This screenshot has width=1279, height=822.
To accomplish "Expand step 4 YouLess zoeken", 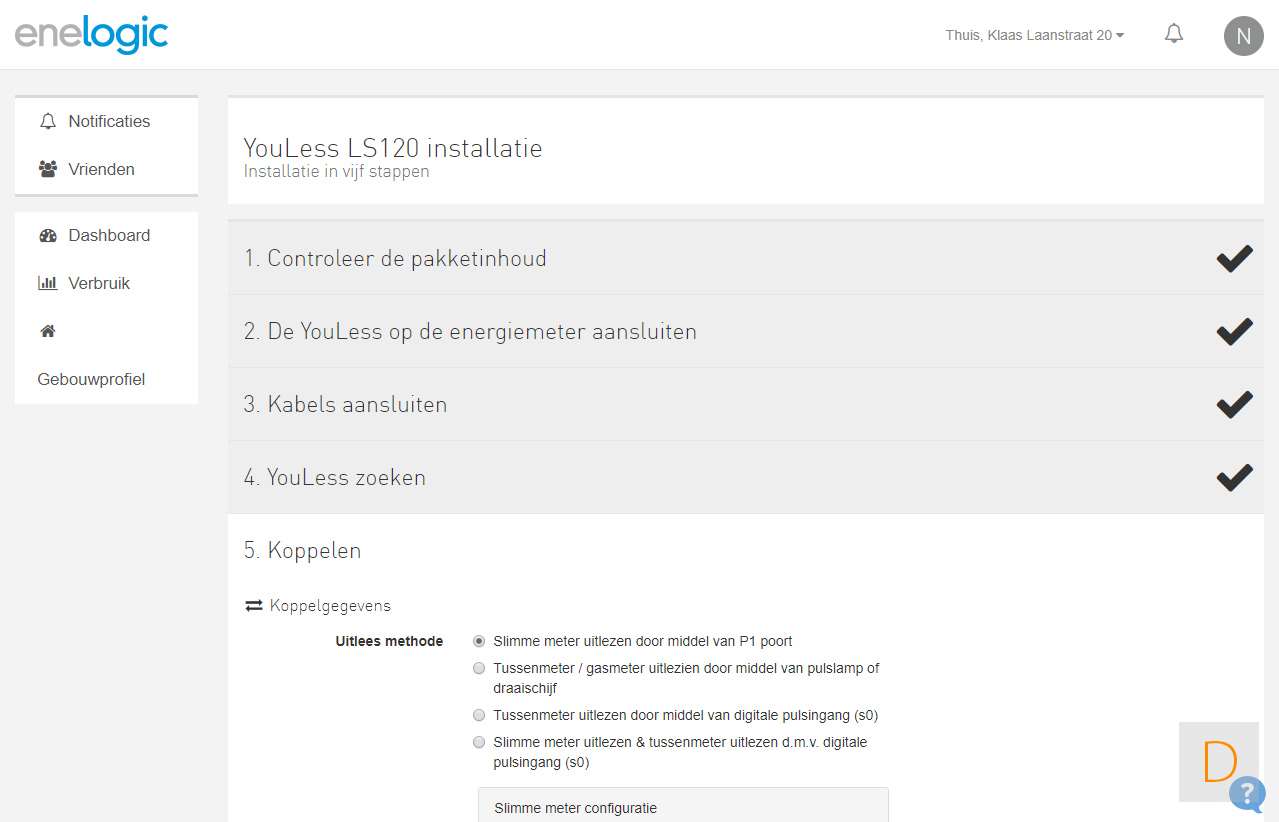I will pos(336,477).
